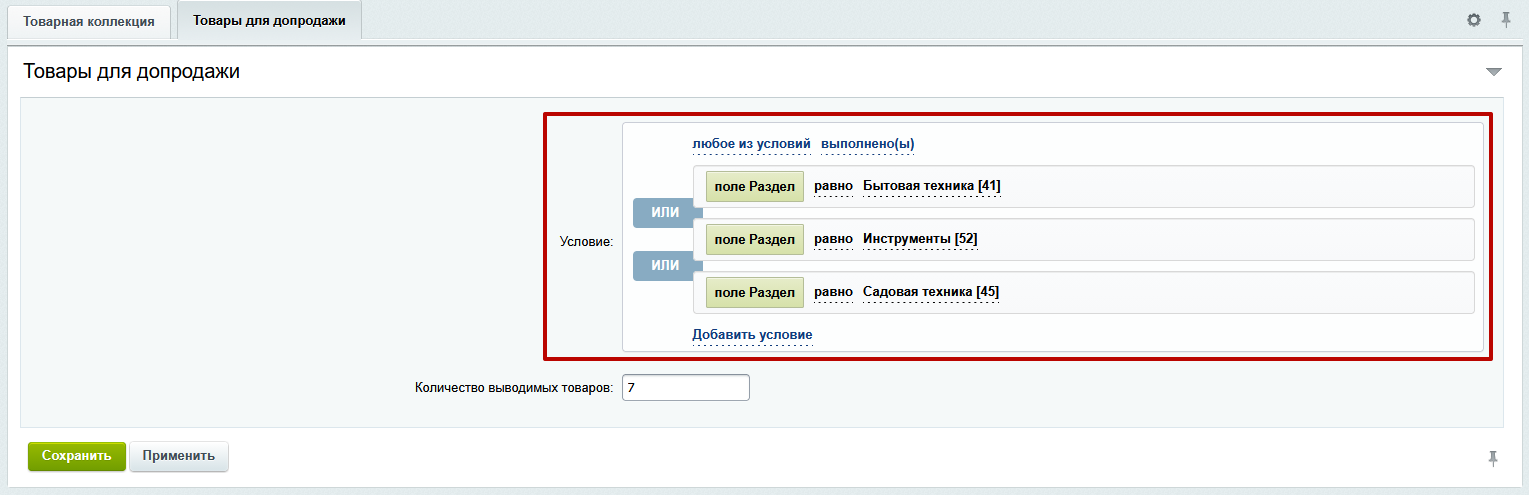The height and width of the screenshot is (495, 1529).
Task: Click the равно operator for Бытовая техника
Action: (833, 186)
